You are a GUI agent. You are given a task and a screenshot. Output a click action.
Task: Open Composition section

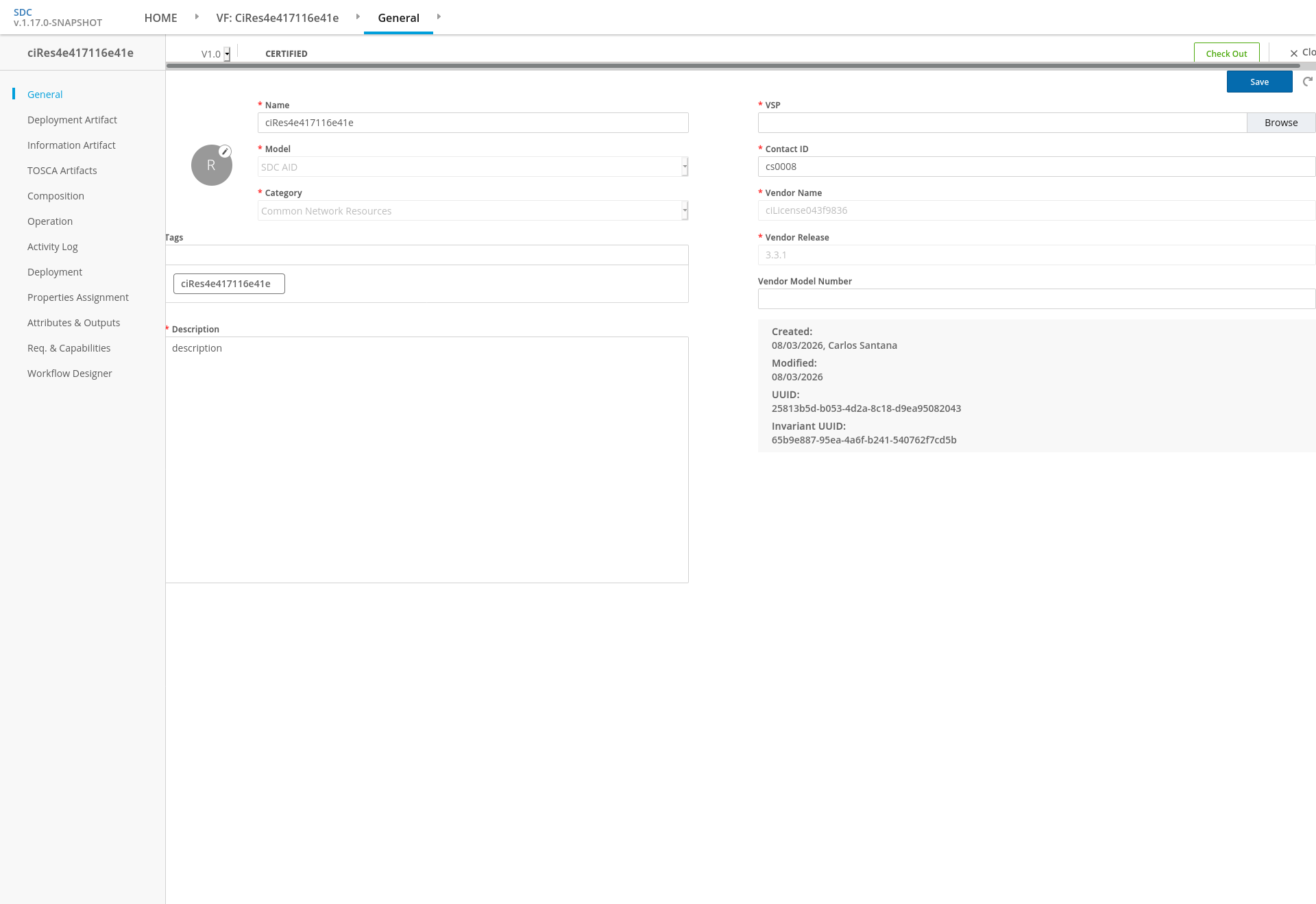pos(56,196)
